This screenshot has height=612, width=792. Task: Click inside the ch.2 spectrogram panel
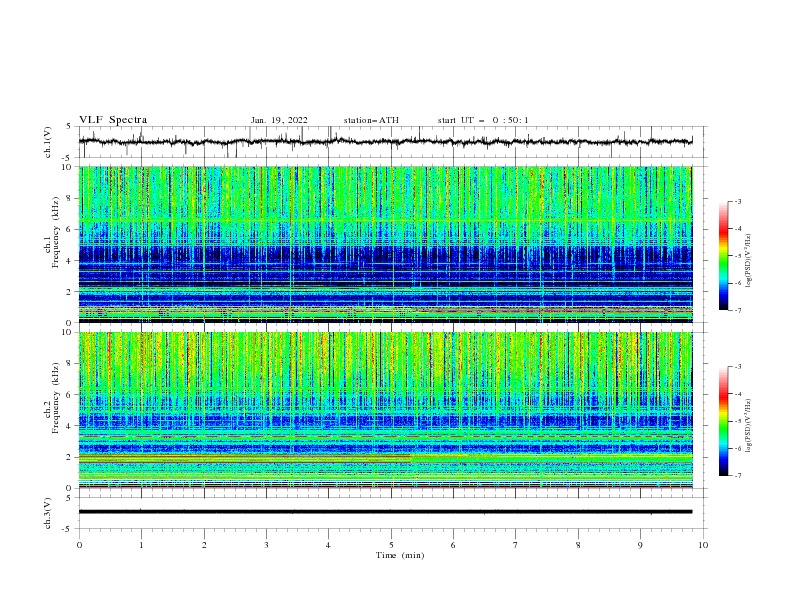coord(385,410)
